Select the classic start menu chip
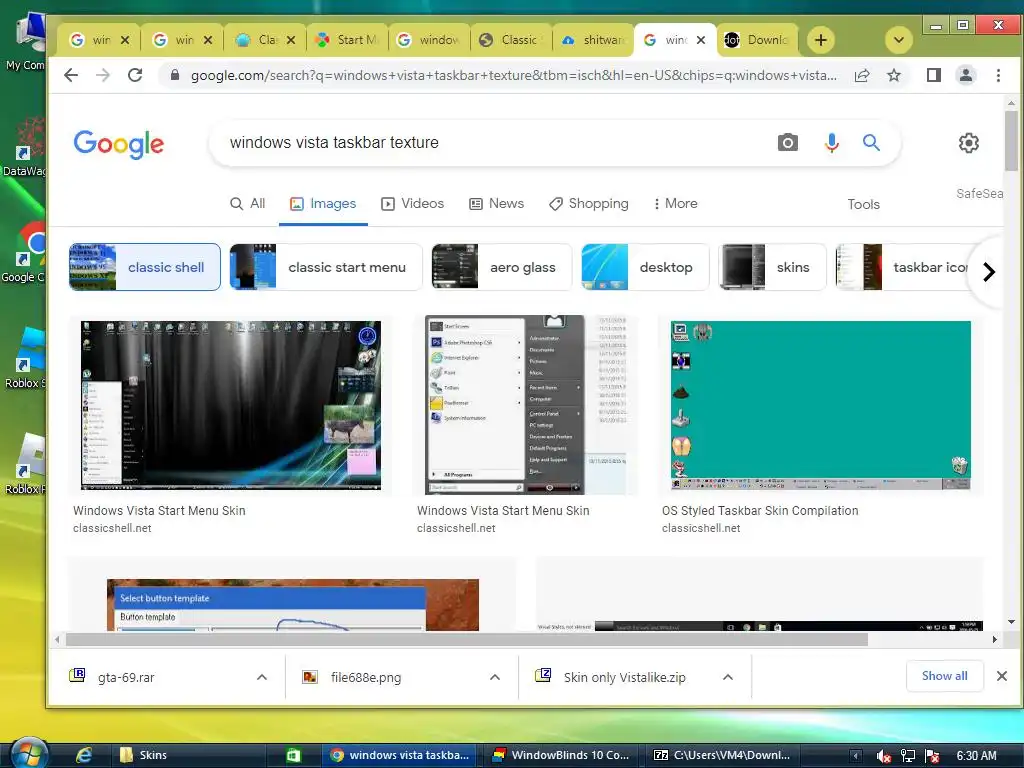The height and width of the screenshot is (768, 1024). click(326, 267)
